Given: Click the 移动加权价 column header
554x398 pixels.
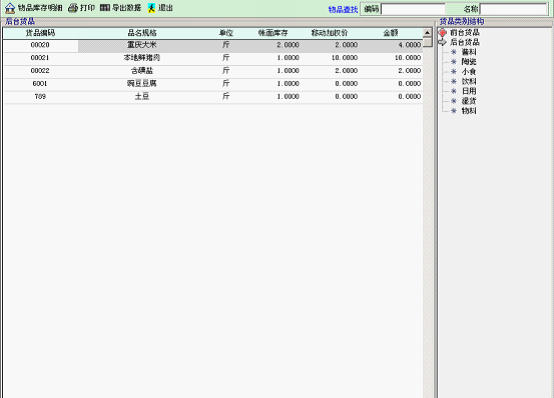Looking at the screenshot, I should tap(329, 33).
